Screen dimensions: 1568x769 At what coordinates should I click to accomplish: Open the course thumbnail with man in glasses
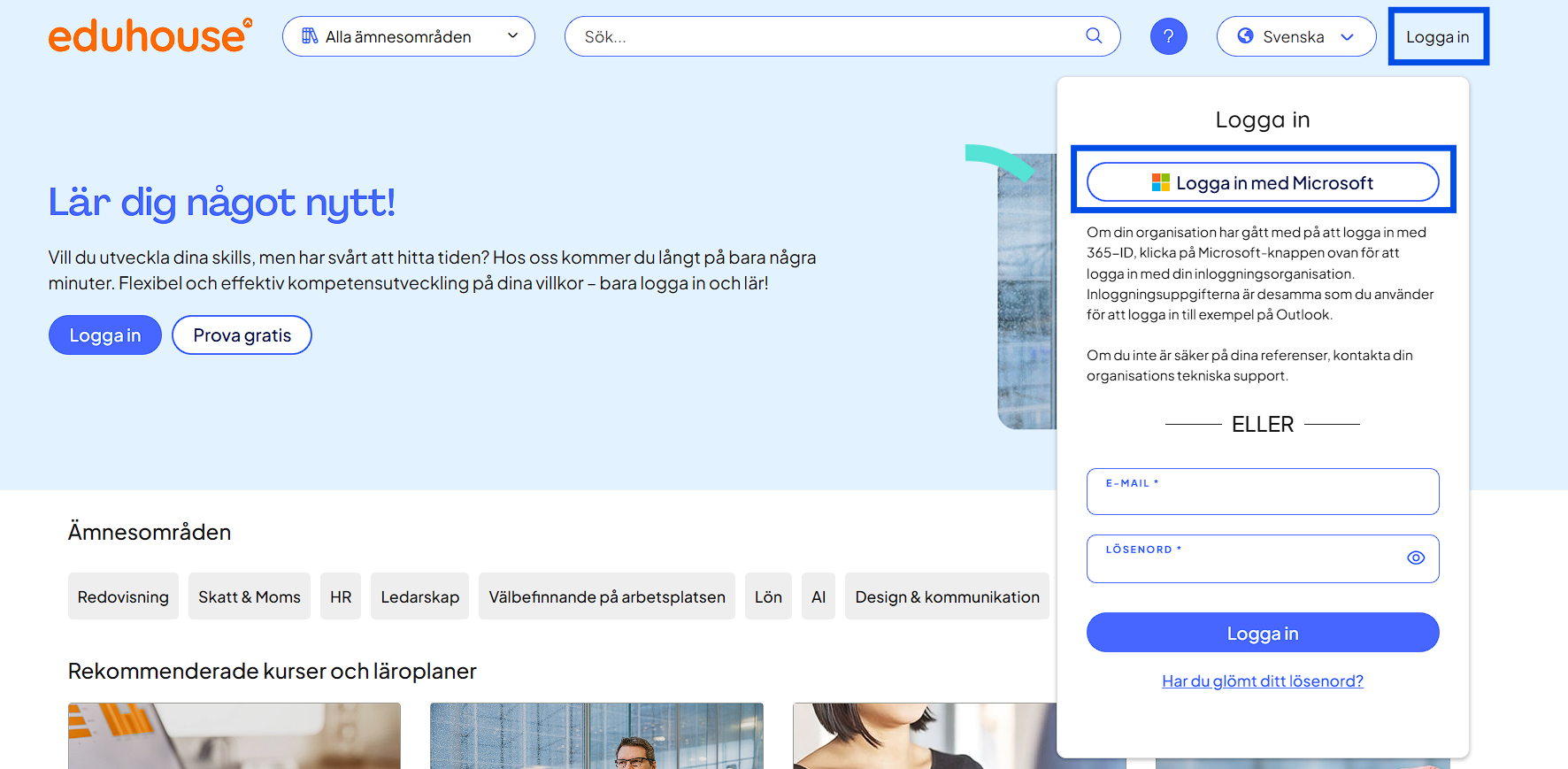click(596, 735)
